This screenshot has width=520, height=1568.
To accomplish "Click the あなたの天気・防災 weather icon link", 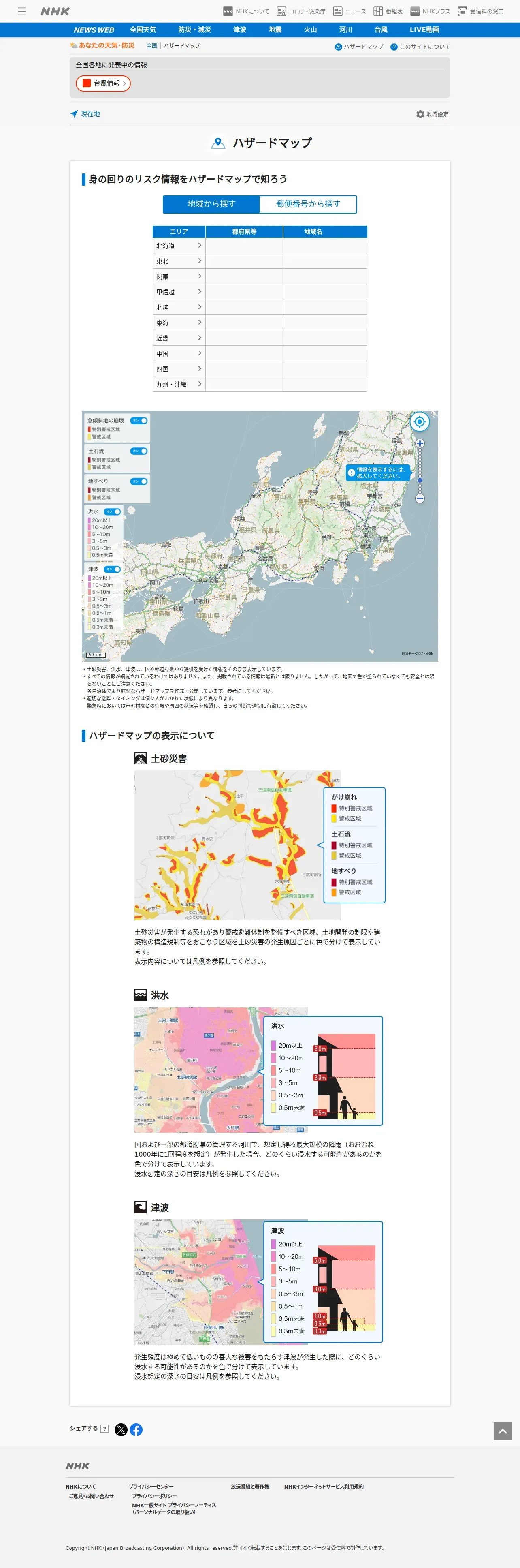I will coord(102,46).
